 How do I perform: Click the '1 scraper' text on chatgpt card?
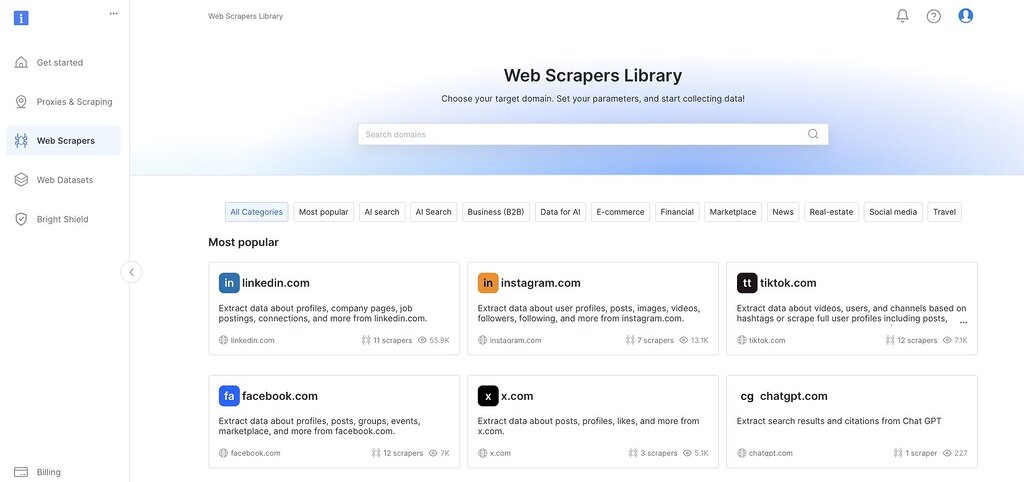[x=921, y=453]
